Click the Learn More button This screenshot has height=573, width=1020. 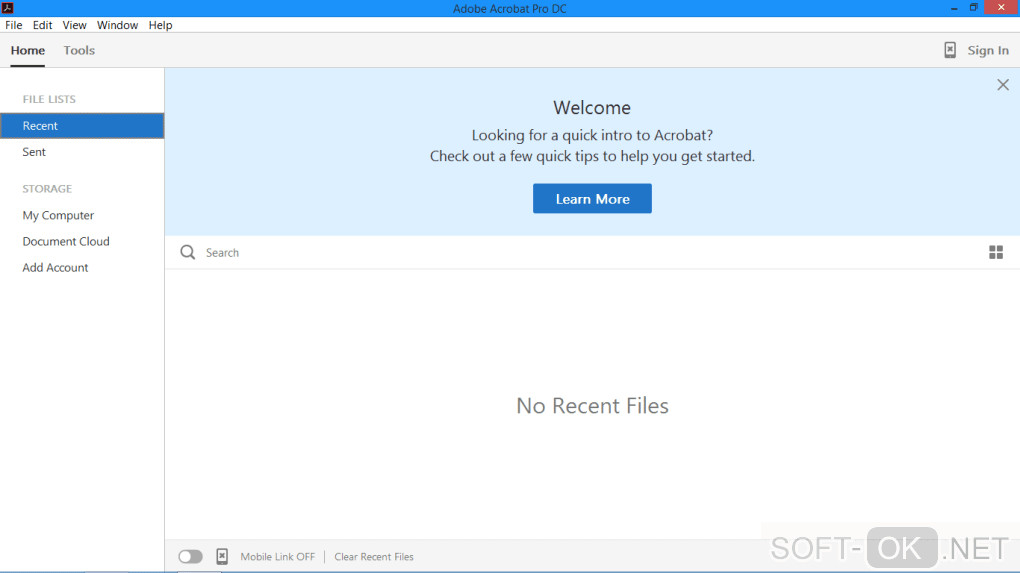(592, 198)
